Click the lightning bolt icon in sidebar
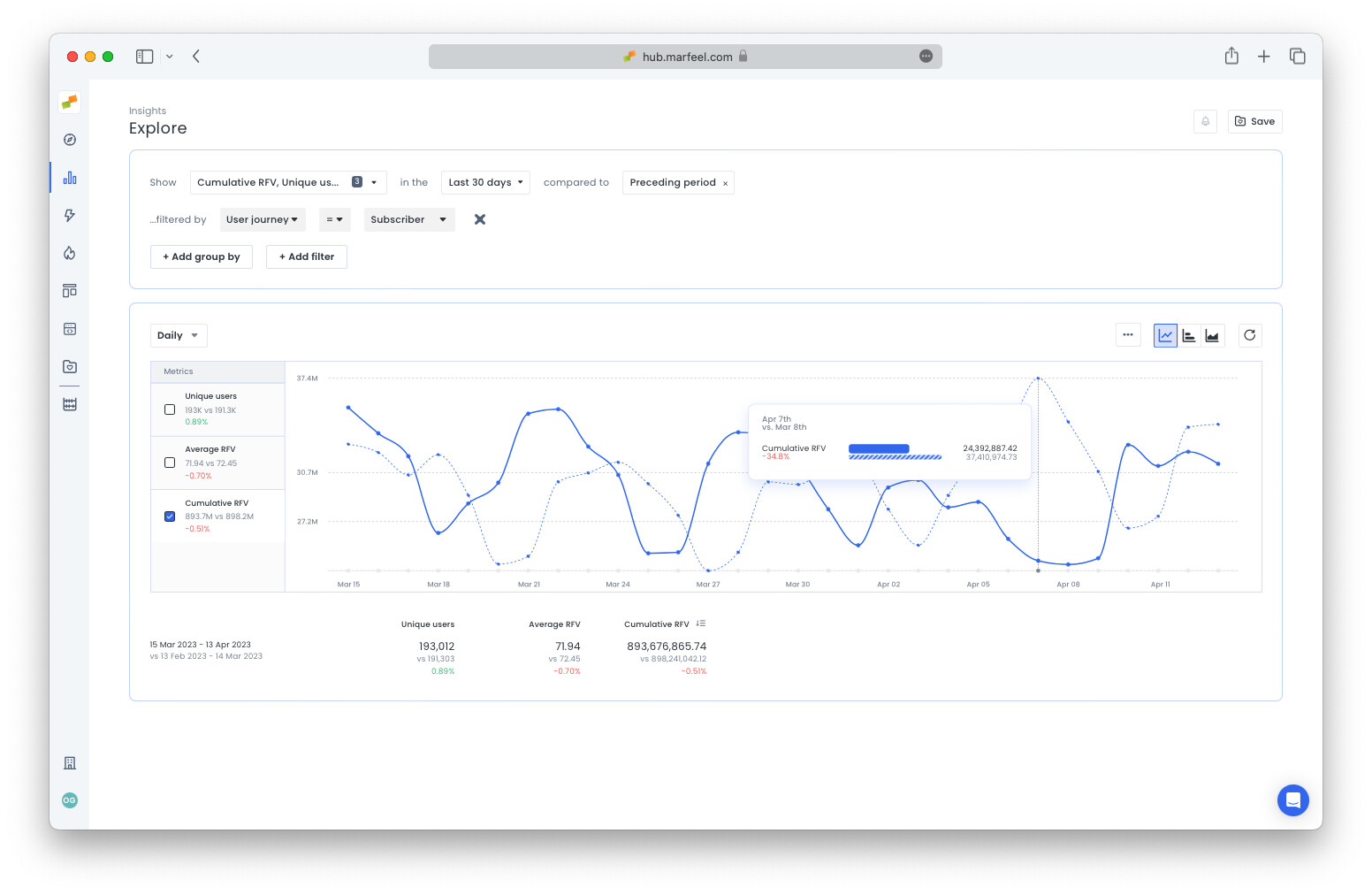 69,215
